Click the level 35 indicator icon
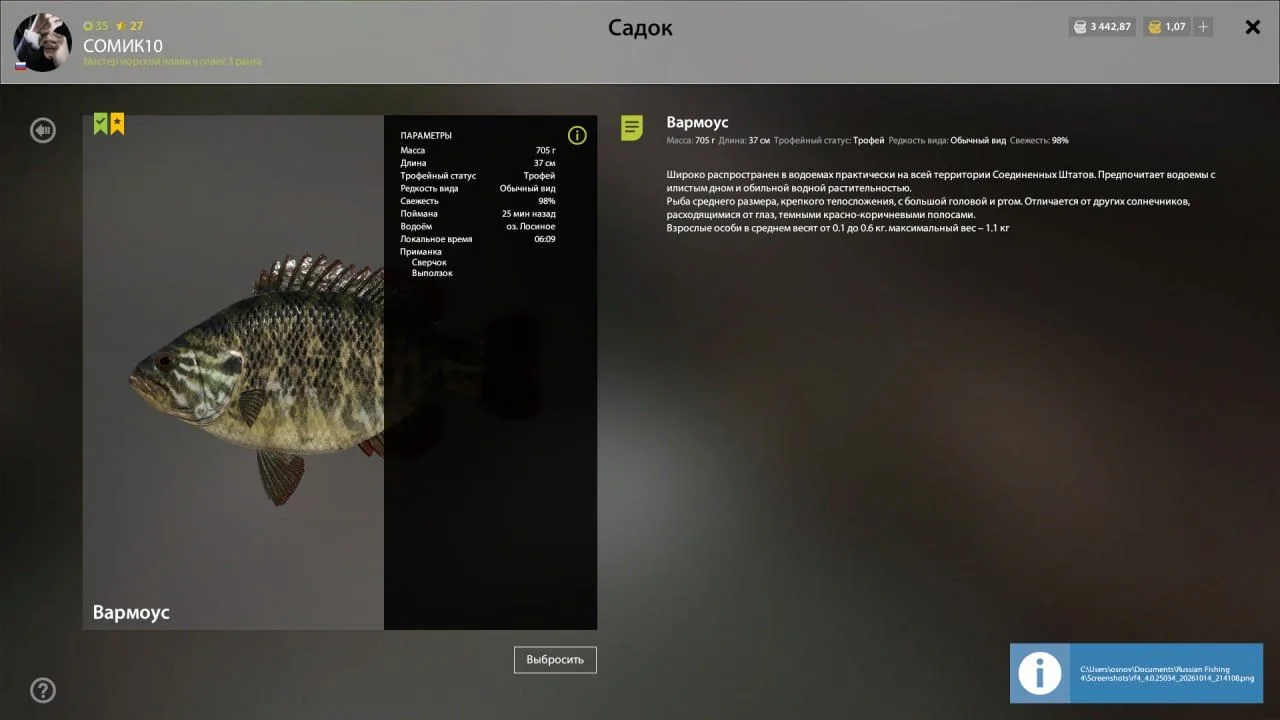The height and width of the screenshot is (720, 1280). 96,26
